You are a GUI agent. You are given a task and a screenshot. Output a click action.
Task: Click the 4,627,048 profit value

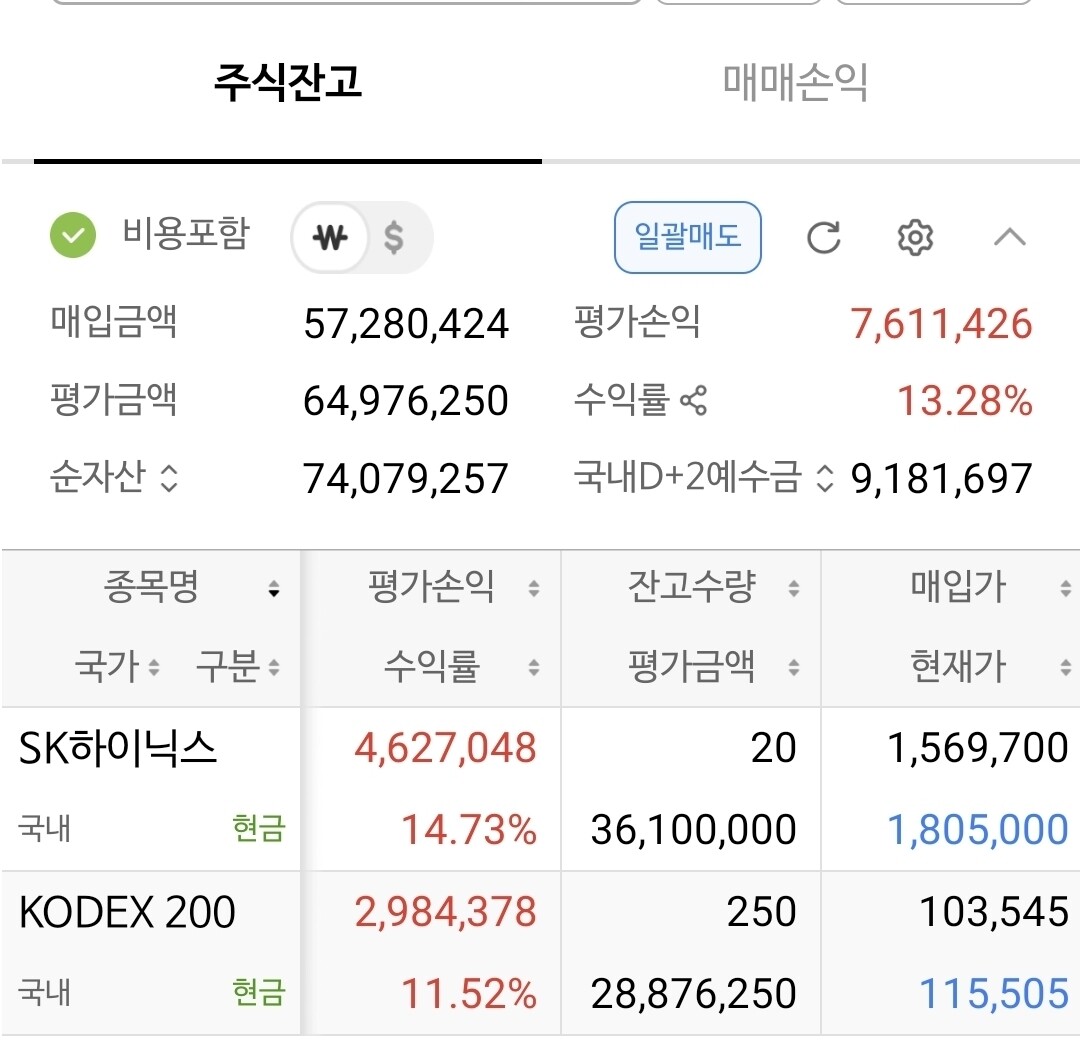pos(446,748)
